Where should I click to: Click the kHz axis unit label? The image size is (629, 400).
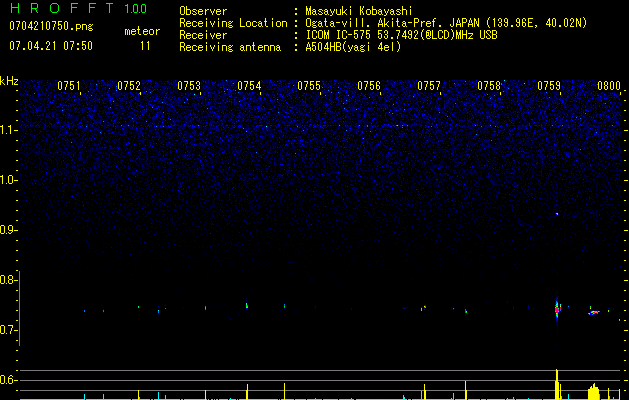tap(9, 80)
